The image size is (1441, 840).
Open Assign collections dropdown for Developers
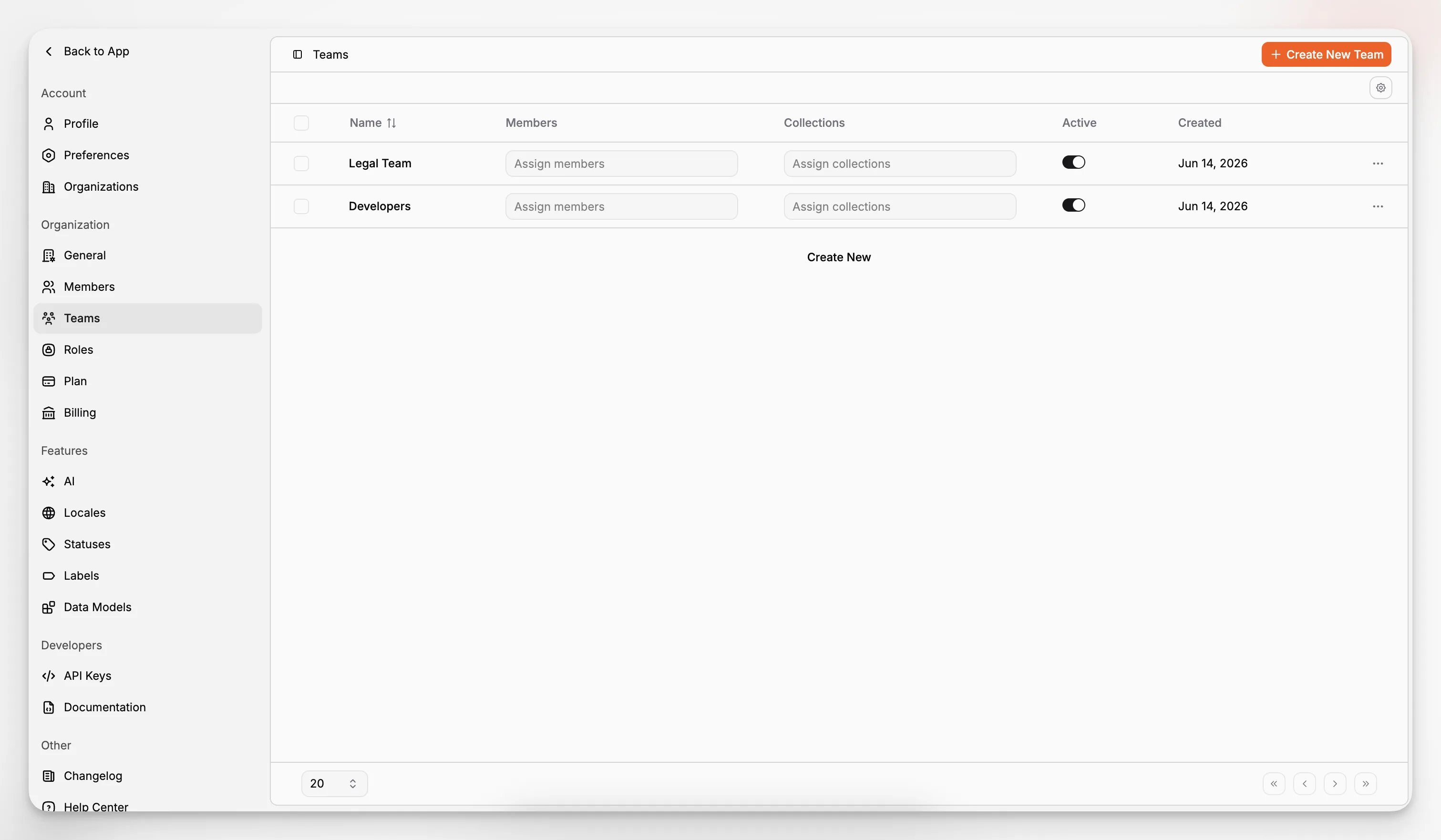(x=899, y=206)
